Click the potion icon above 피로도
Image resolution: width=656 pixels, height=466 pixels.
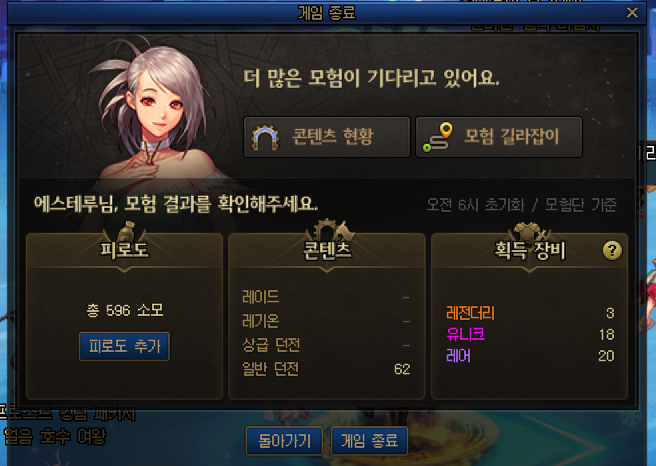pyautogui.click(x=126, y=231)
